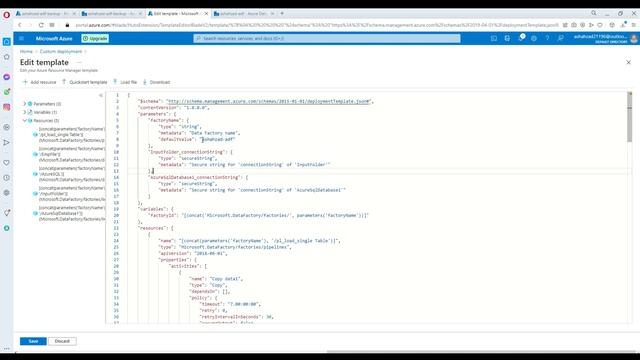Viewport: 640px width, 360px height.
Task: Open the Notifications bell
Action: pos(521,38)
